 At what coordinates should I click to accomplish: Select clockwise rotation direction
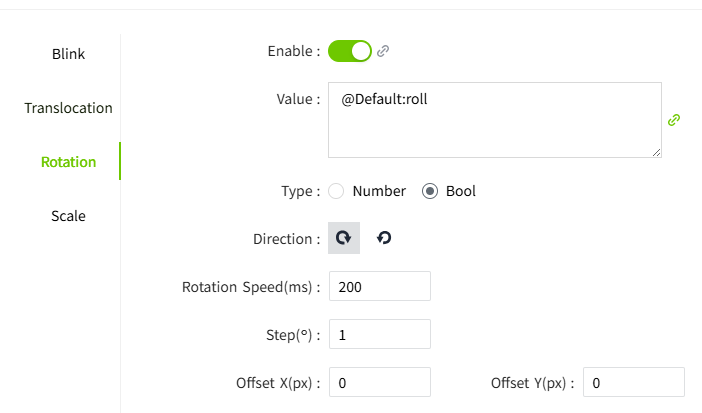click(x=344, y=238)
